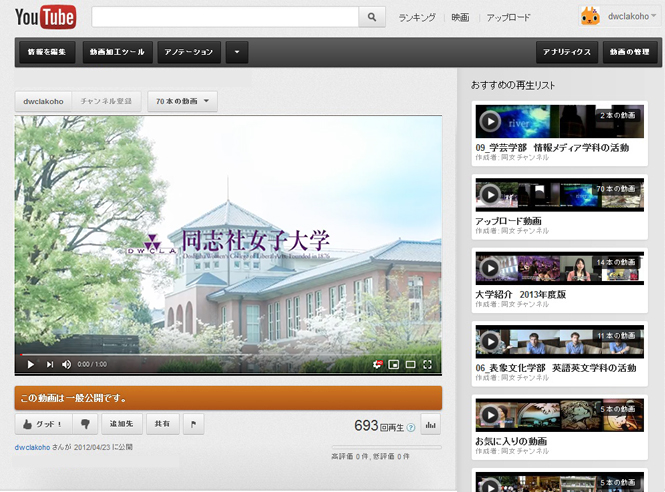Open the アップロード動画 playlist title

point(508,221)
